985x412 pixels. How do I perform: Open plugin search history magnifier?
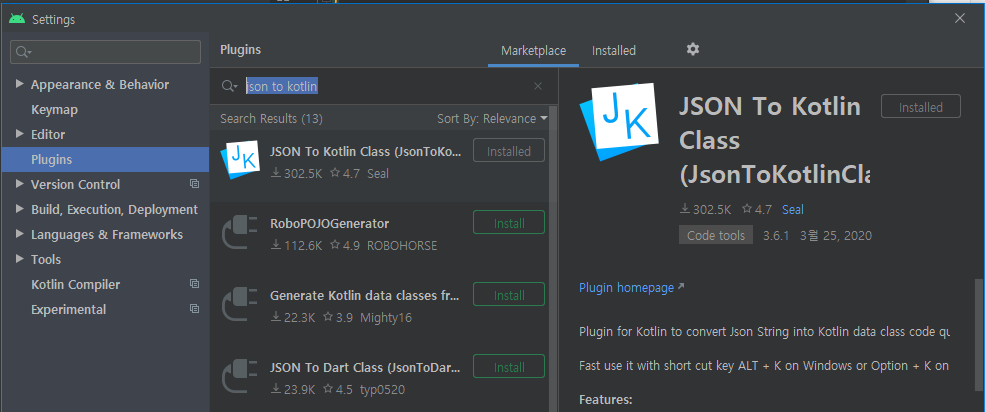coord(230,86)
